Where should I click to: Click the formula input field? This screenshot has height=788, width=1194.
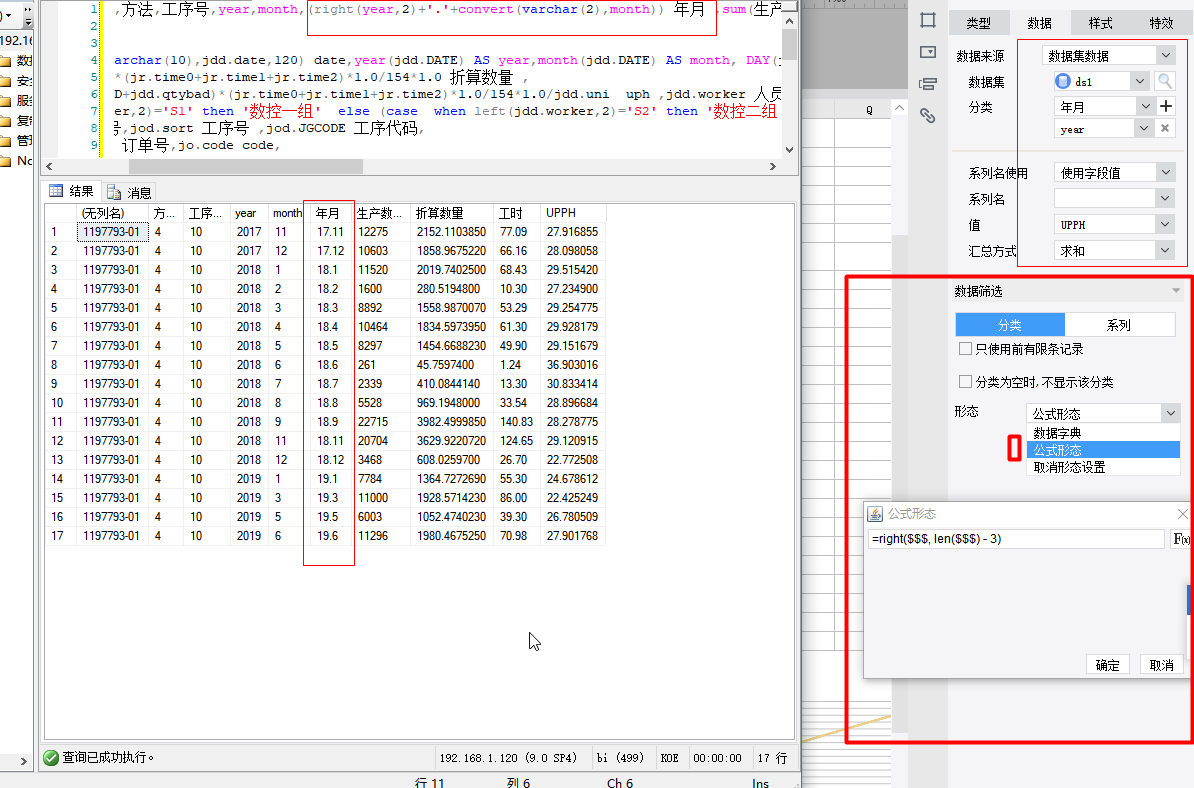click(1016, 539)
